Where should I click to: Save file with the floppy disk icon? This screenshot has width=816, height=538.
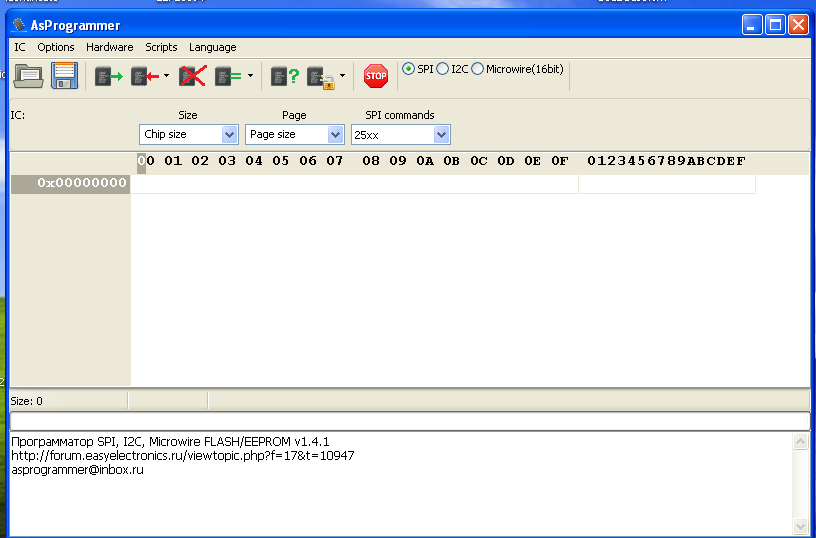pos(64,76)
